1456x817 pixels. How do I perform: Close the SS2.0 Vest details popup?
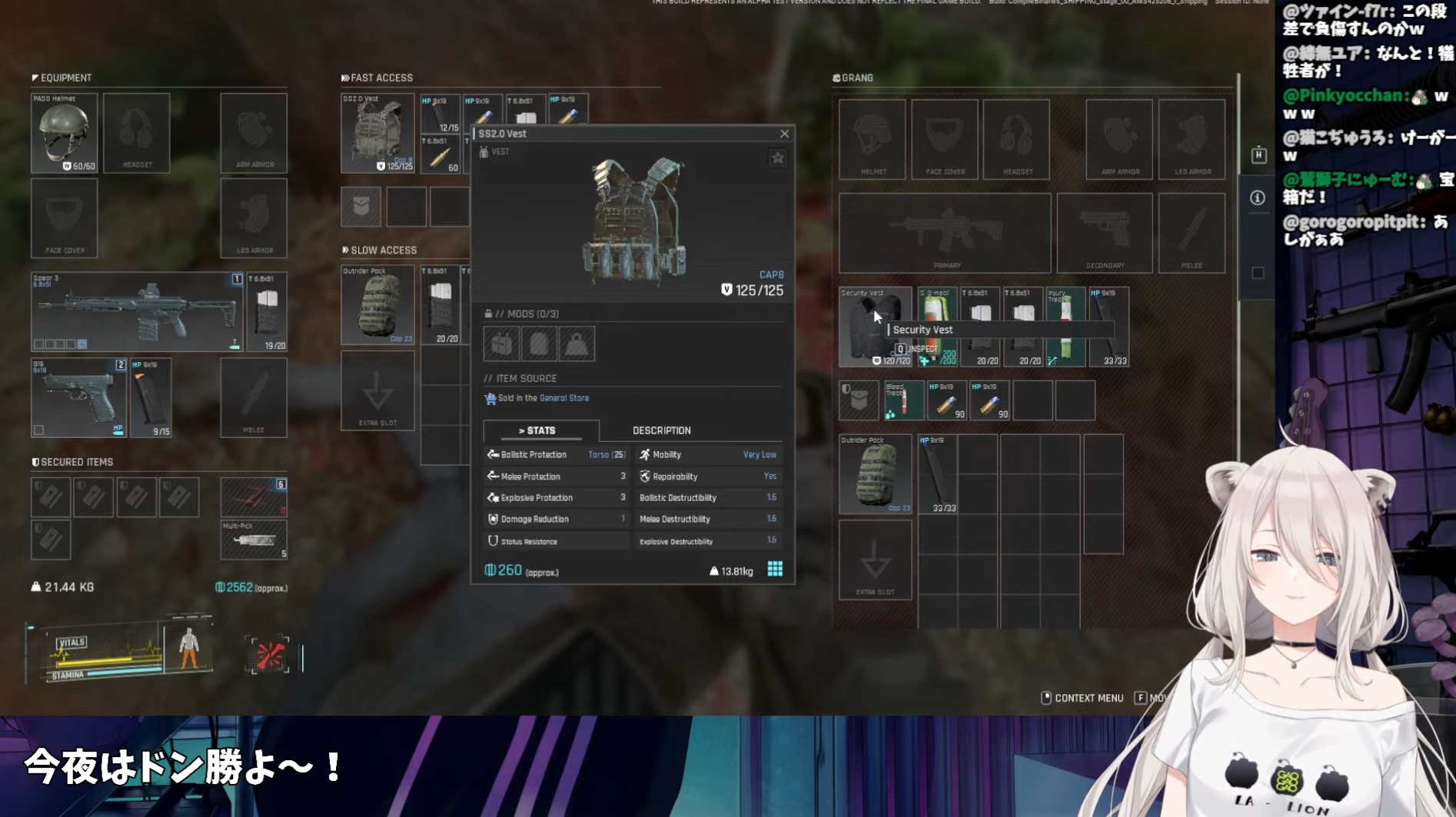pos(784,134)
